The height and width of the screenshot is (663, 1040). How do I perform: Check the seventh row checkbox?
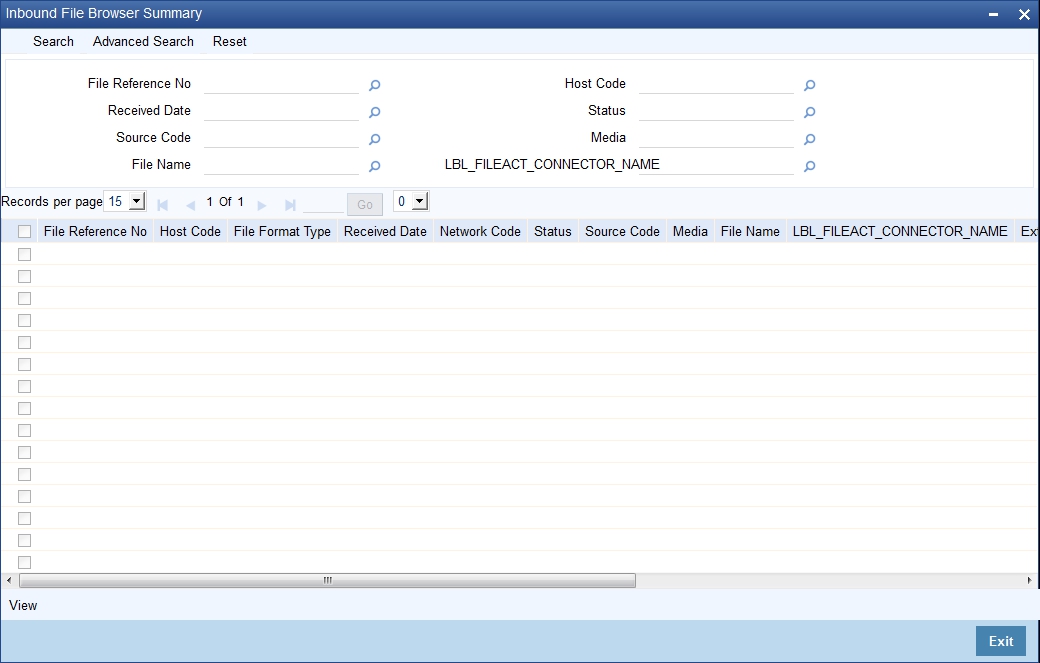tap(25, 387)
